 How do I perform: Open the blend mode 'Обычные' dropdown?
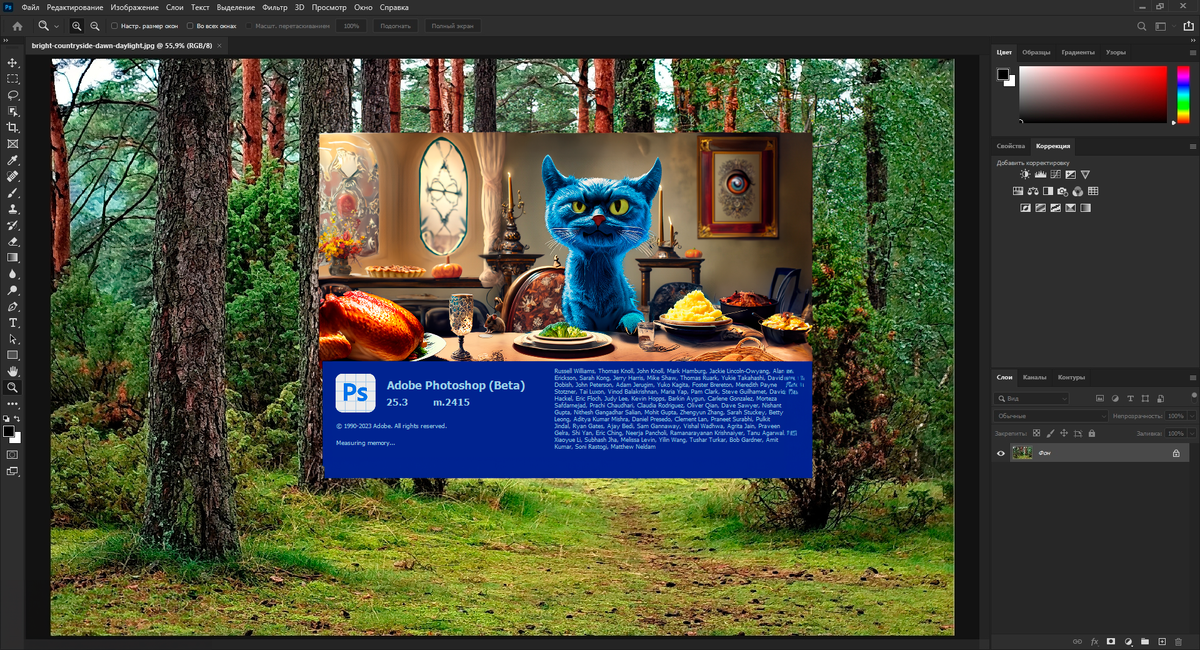[x=1052, y=415]
